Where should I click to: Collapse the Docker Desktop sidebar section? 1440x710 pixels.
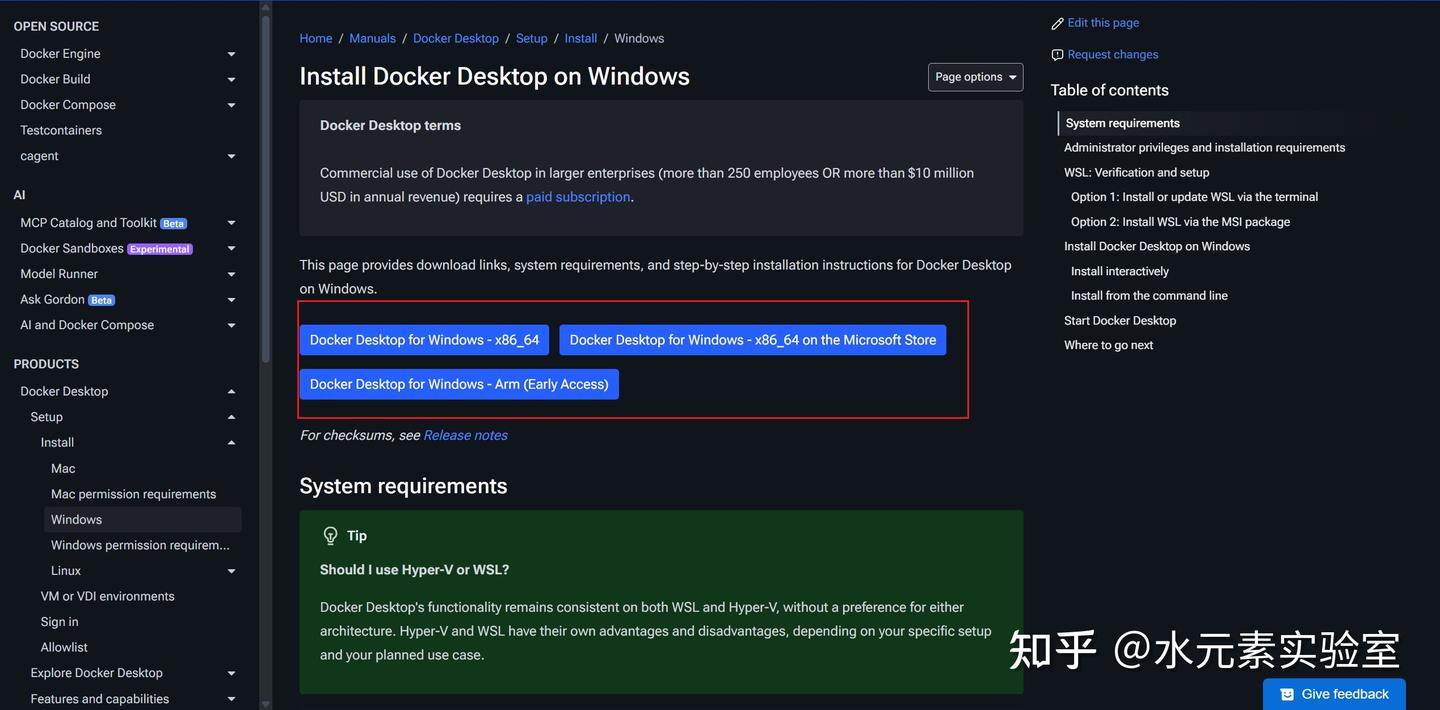[x=231, y=391]
